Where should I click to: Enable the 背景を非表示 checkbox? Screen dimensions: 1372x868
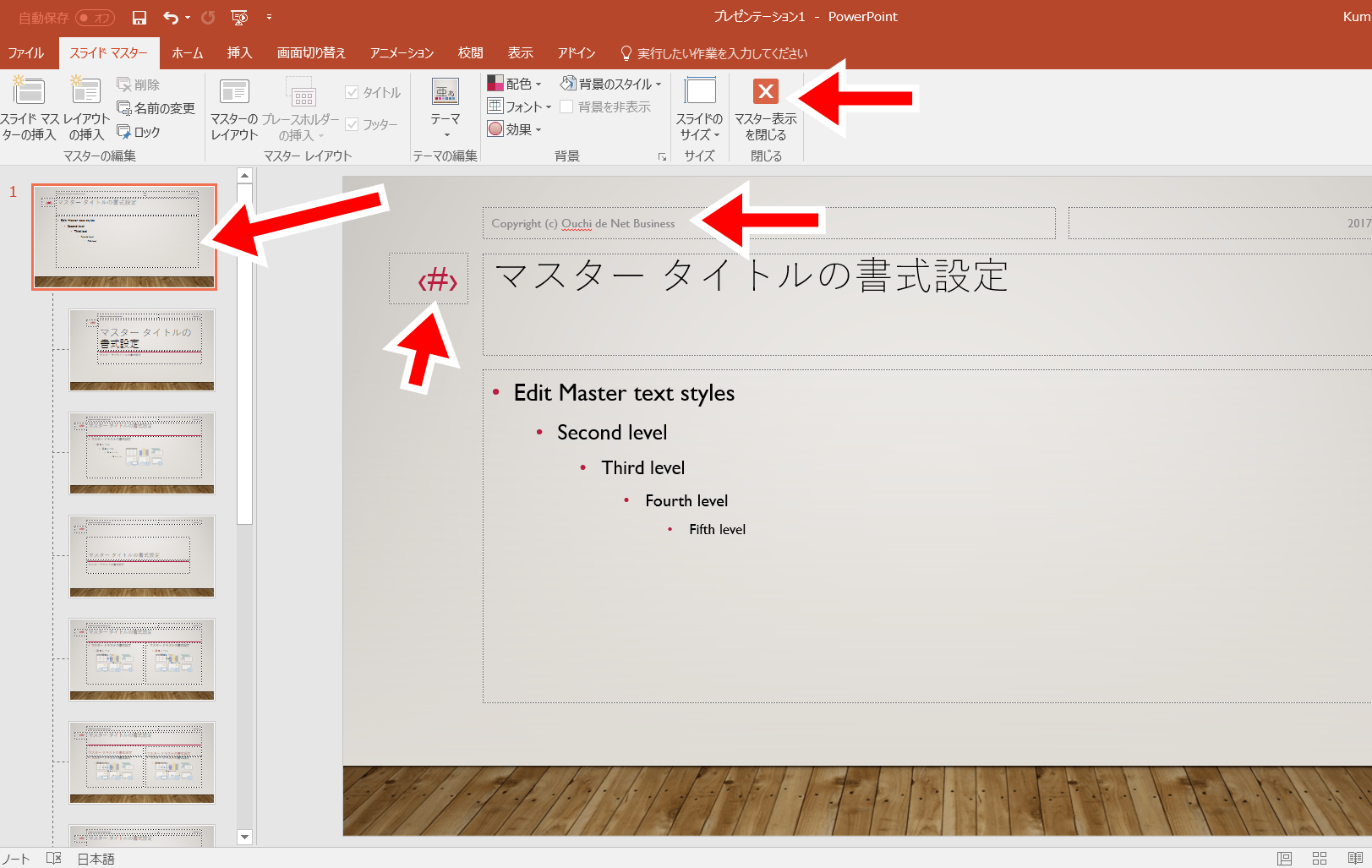tap(566, 106)
